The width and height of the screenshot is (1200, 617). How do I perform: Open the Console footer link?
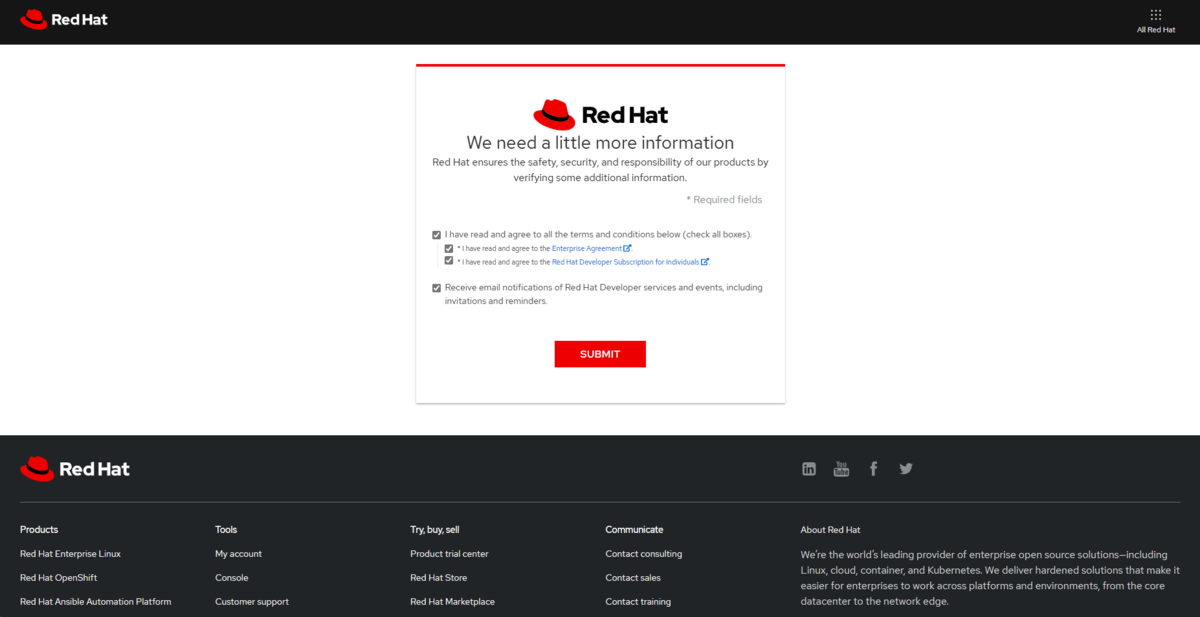pyautogui.click(x=231, y=578)
